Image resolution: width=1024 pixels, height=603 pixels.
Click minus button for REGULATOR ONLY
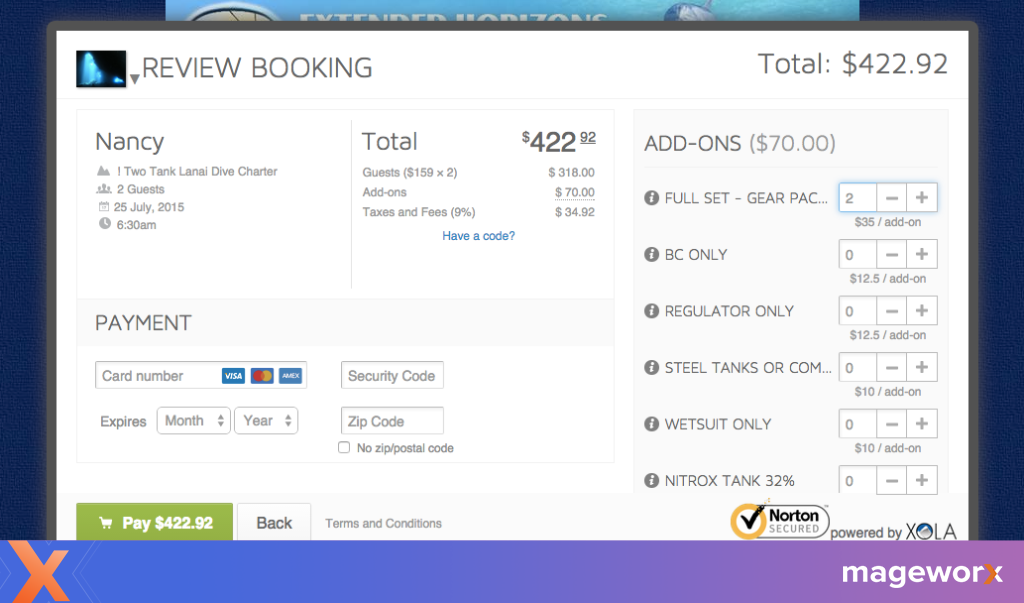point(891,310)
